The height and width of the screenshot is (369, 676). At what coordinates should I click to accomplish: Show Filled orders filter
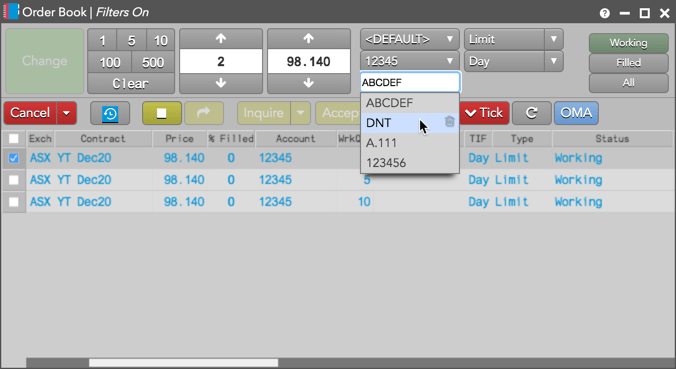pos(628,63)
